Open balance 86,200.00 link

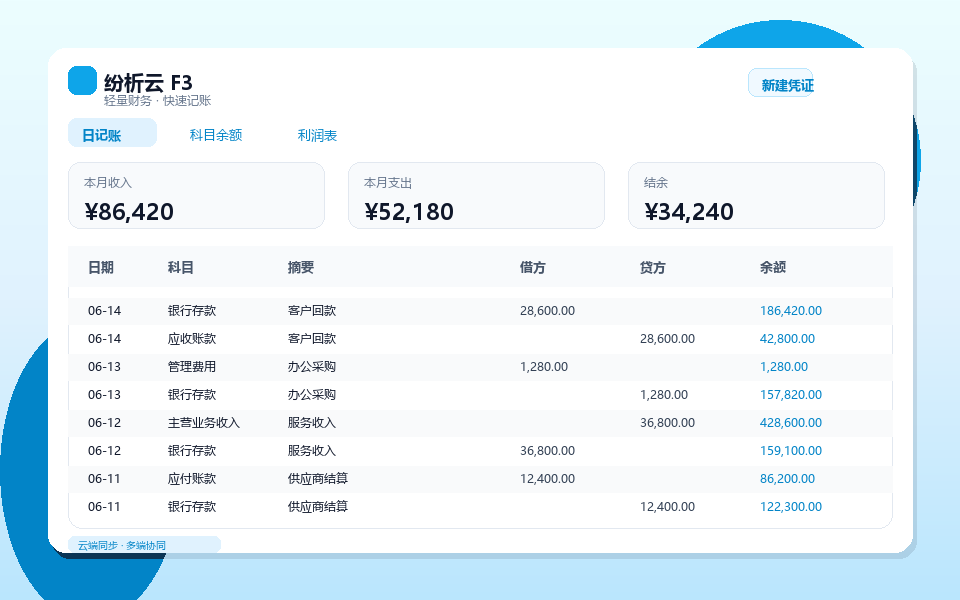[x=787, y=479]
